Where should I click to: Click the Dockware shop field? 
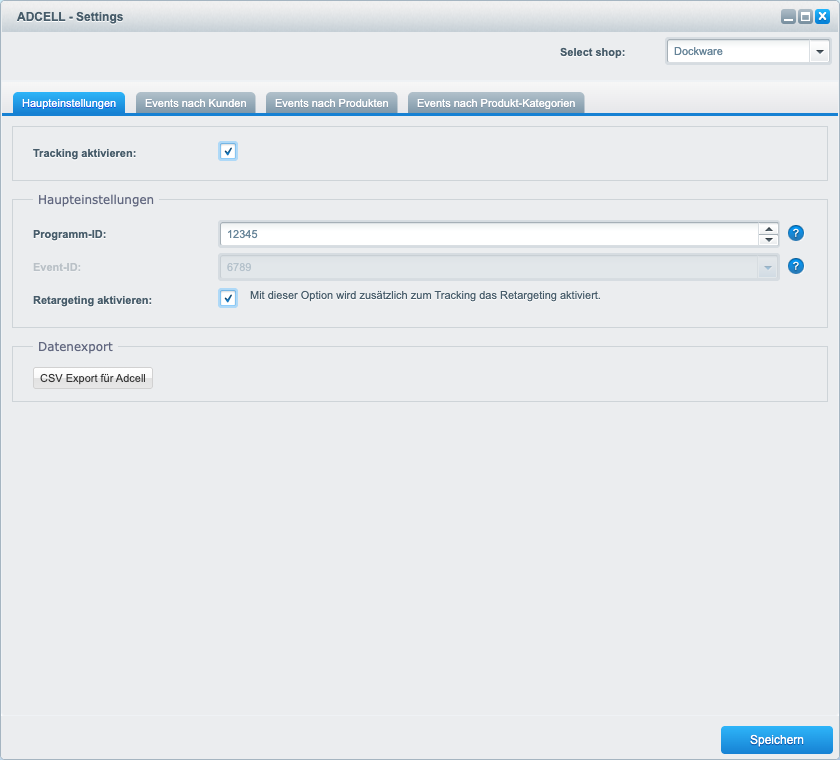pyautogui.click(x=738, y=52)
